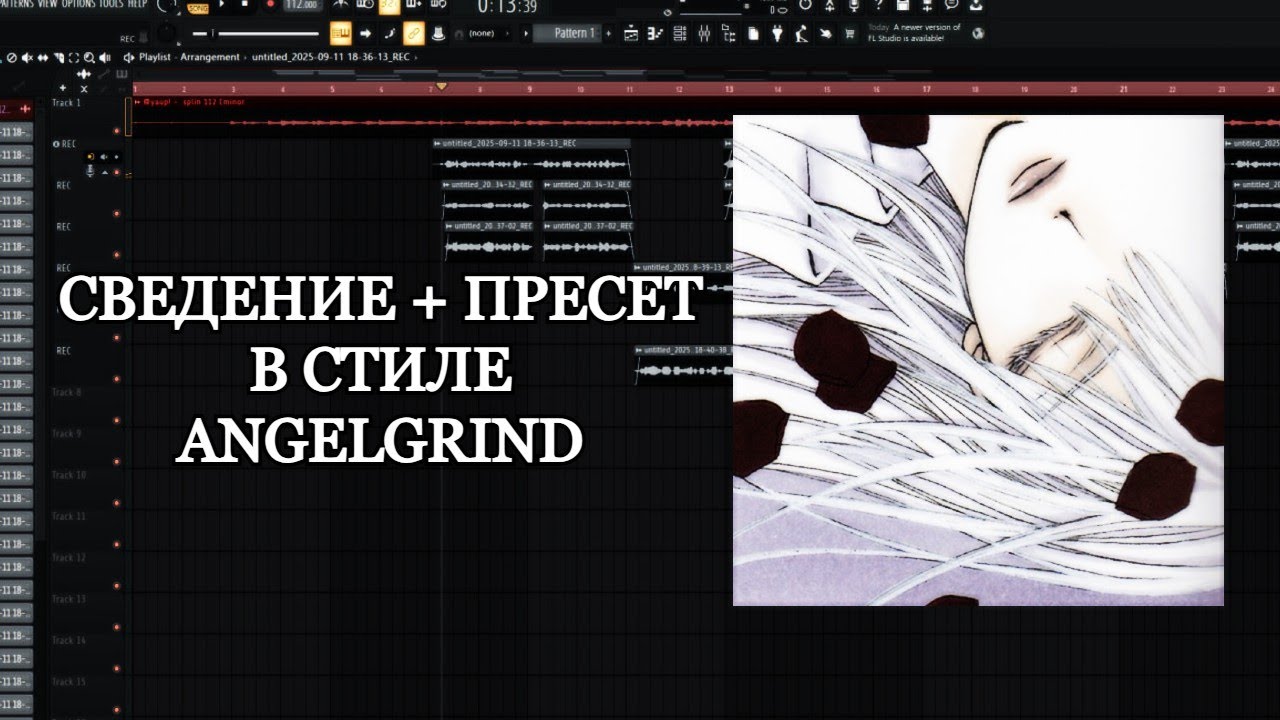
Task: Click the orange playhead marker on timeline
Action: coord(441,88)
